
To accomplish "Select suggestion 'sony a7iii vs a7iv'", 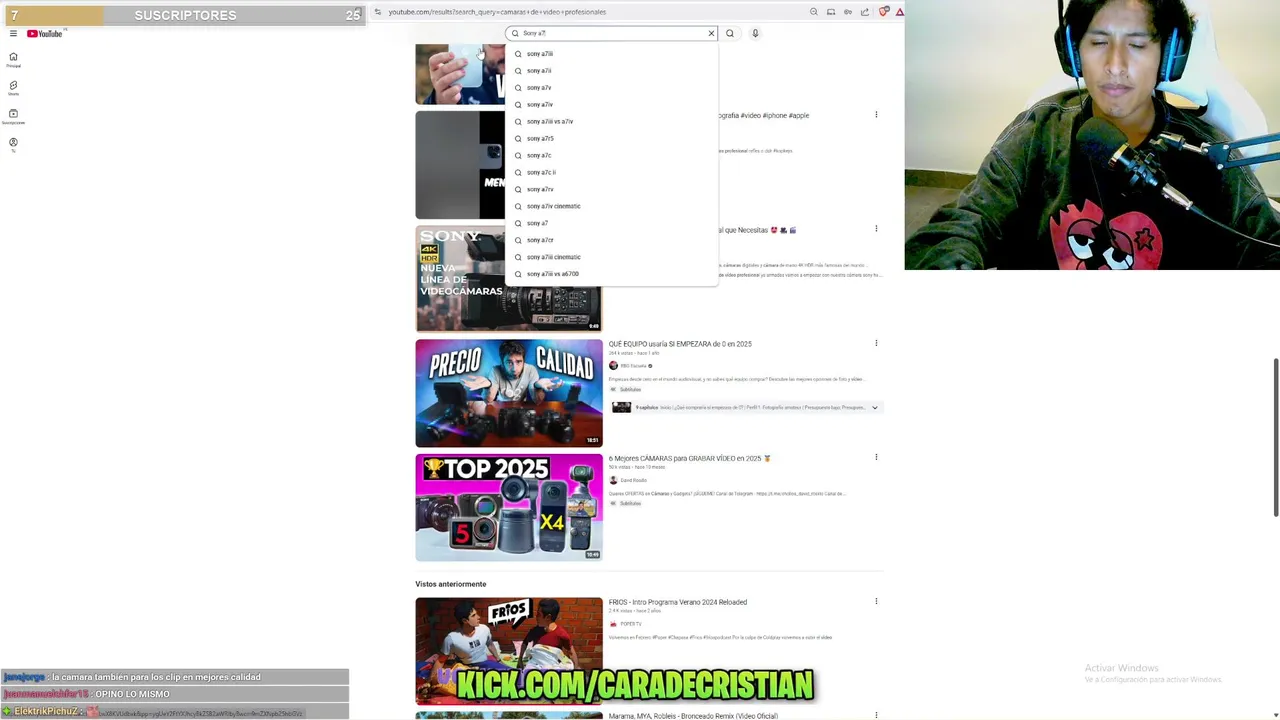I will coord(611,122).
